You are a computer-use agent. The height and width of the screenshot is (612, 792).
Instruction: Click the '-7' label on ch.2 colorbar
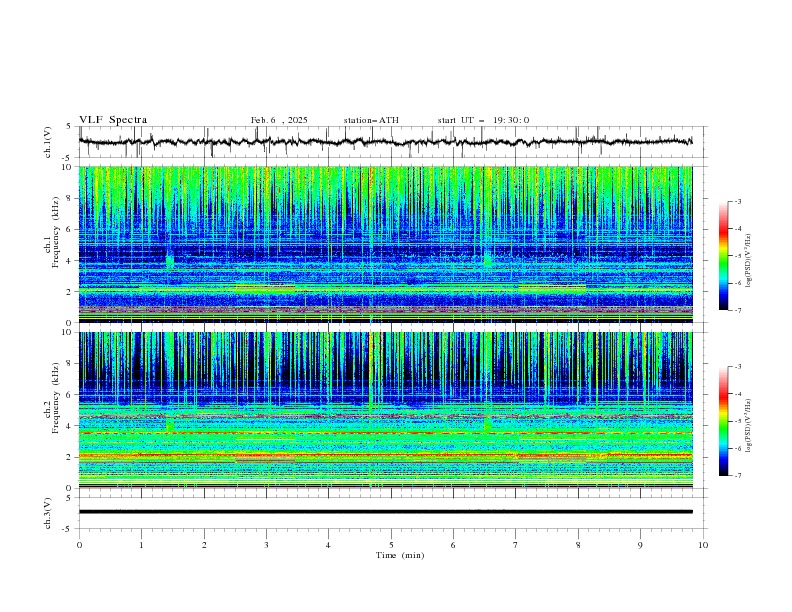click(x=738, y=476)
